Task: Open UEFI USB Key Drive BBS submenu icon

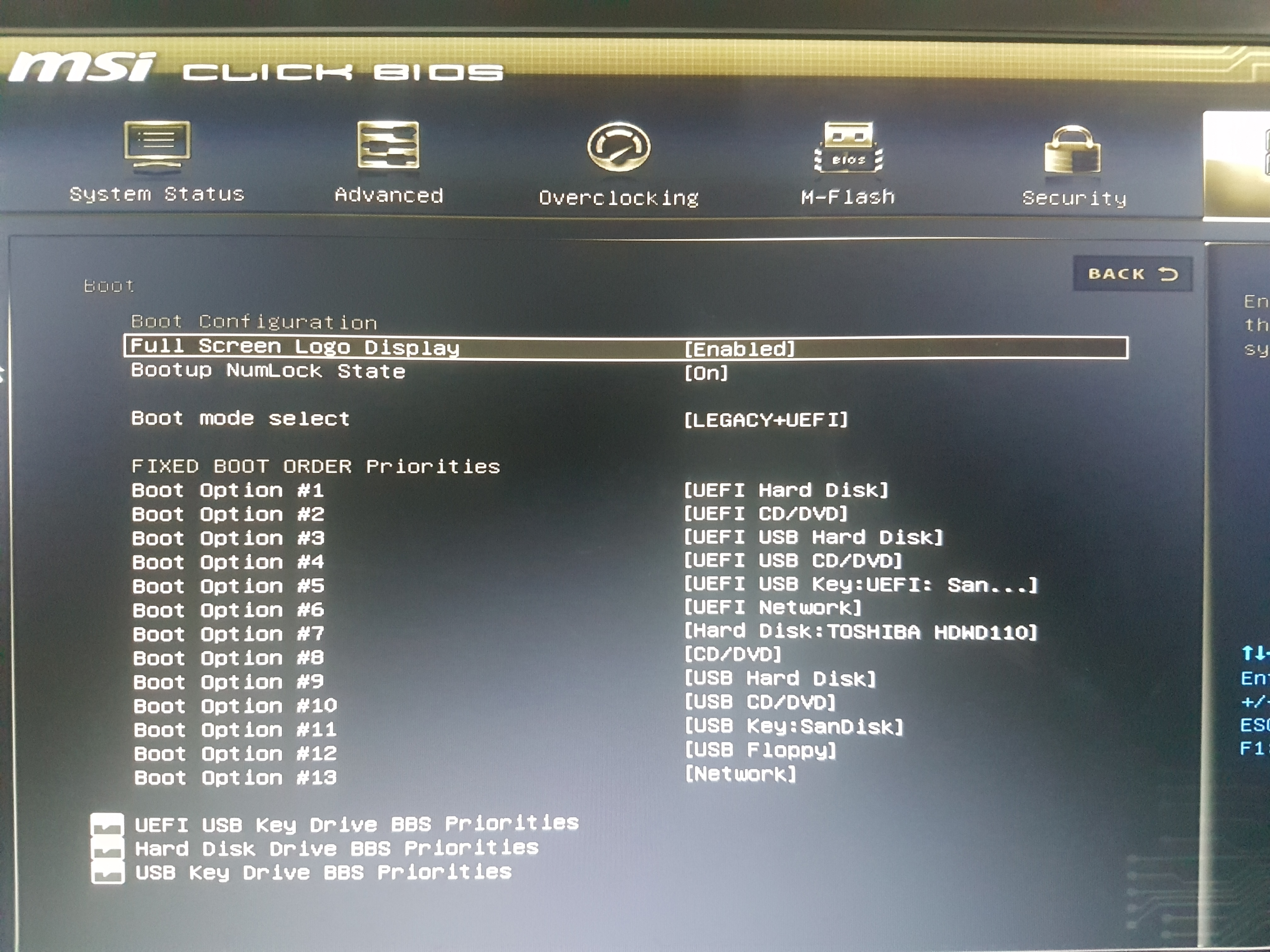Action: click(x=107, y=824)
